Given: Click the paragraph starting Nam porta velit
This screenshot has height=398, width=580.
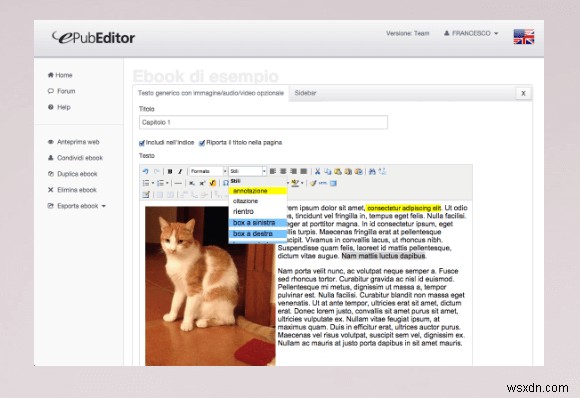Looking at the screenshot, I should 371,307.
